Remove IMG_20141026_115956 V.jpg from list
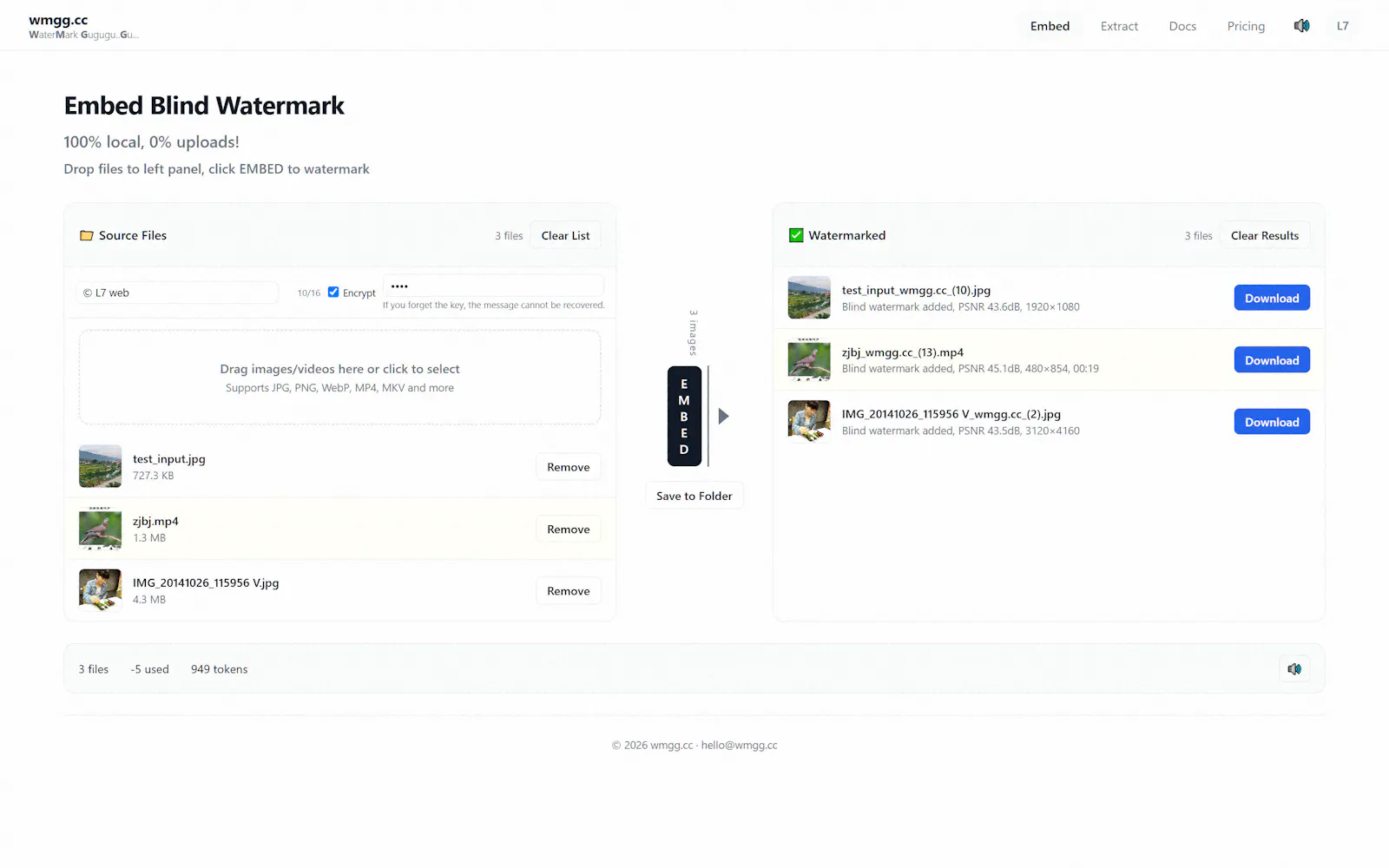The width and height of the screenshot is (1389, 868). (569, 591)
